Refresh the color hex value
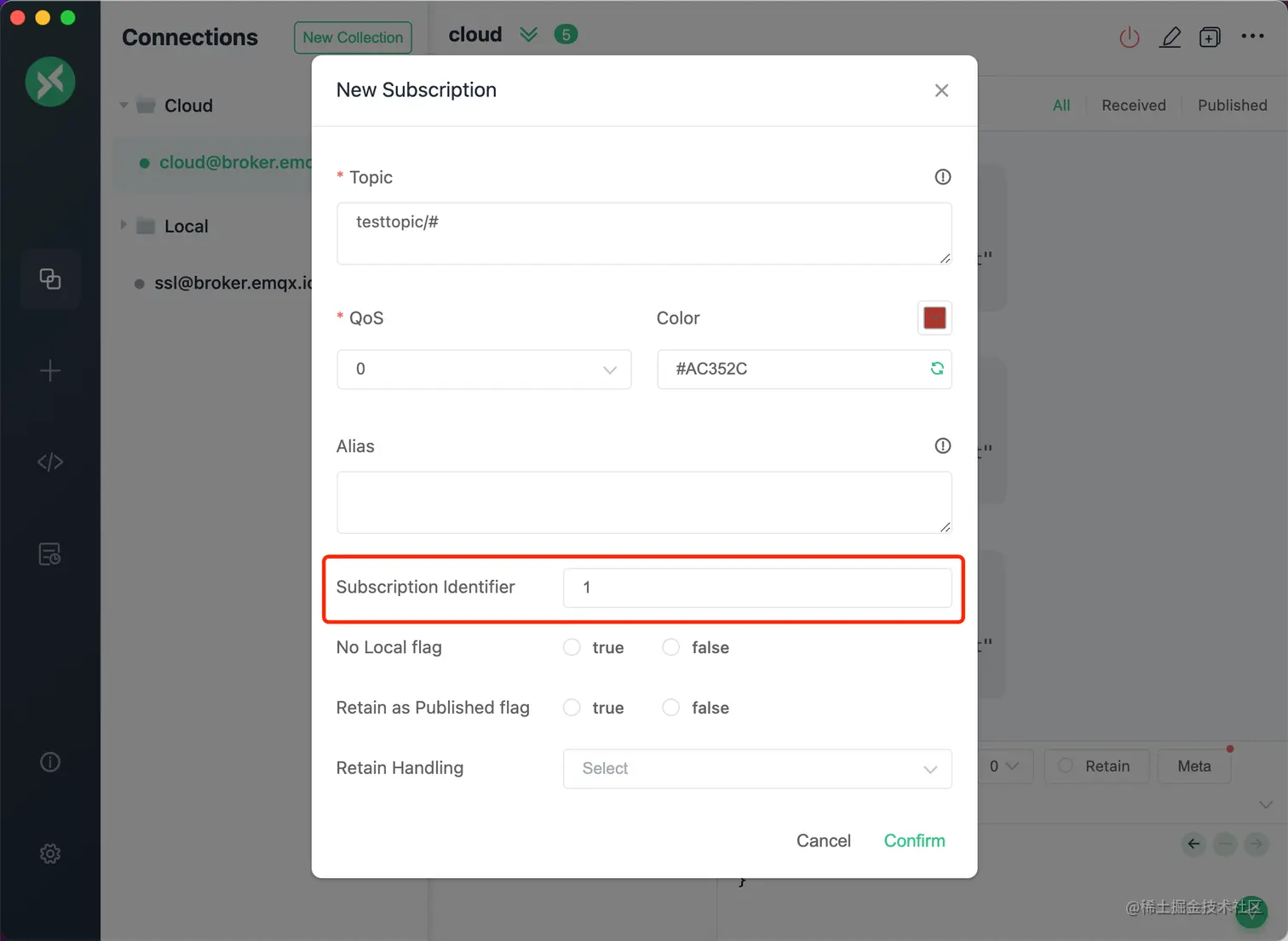This screenshot has width=1288, height=941. (937, 368)
